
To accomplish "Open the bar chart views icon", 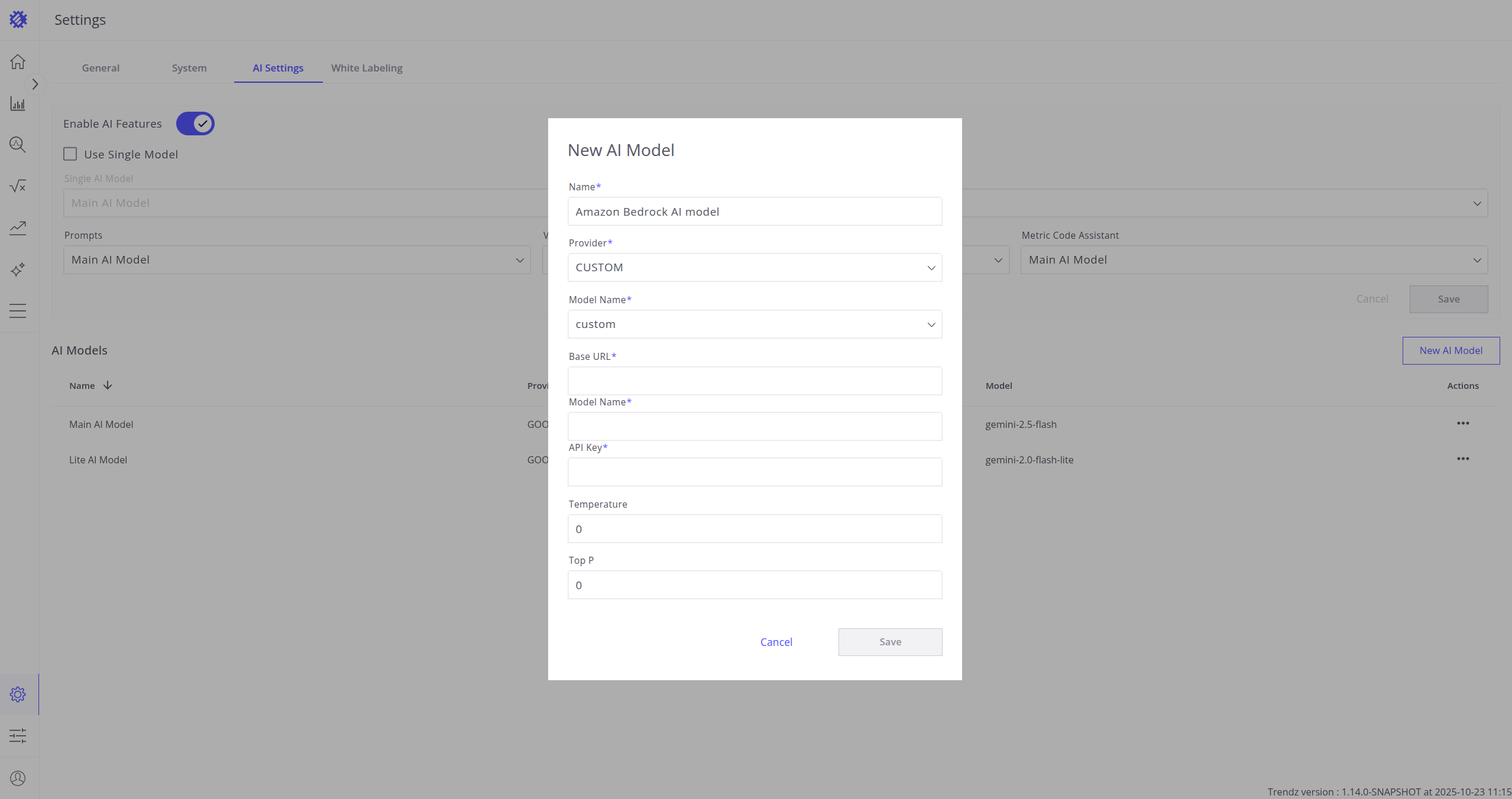I will 18,104.
